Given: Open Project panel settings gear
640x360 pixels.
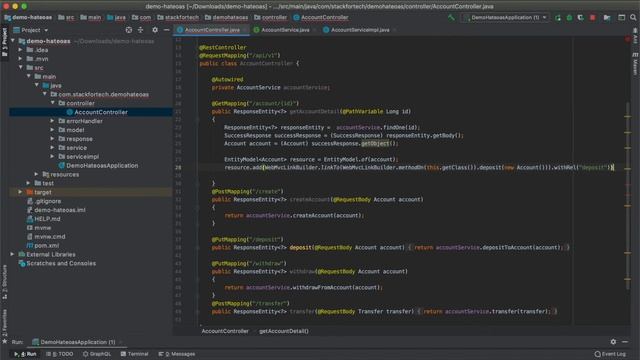Looking at the screenshot, I should click(155, 30).
